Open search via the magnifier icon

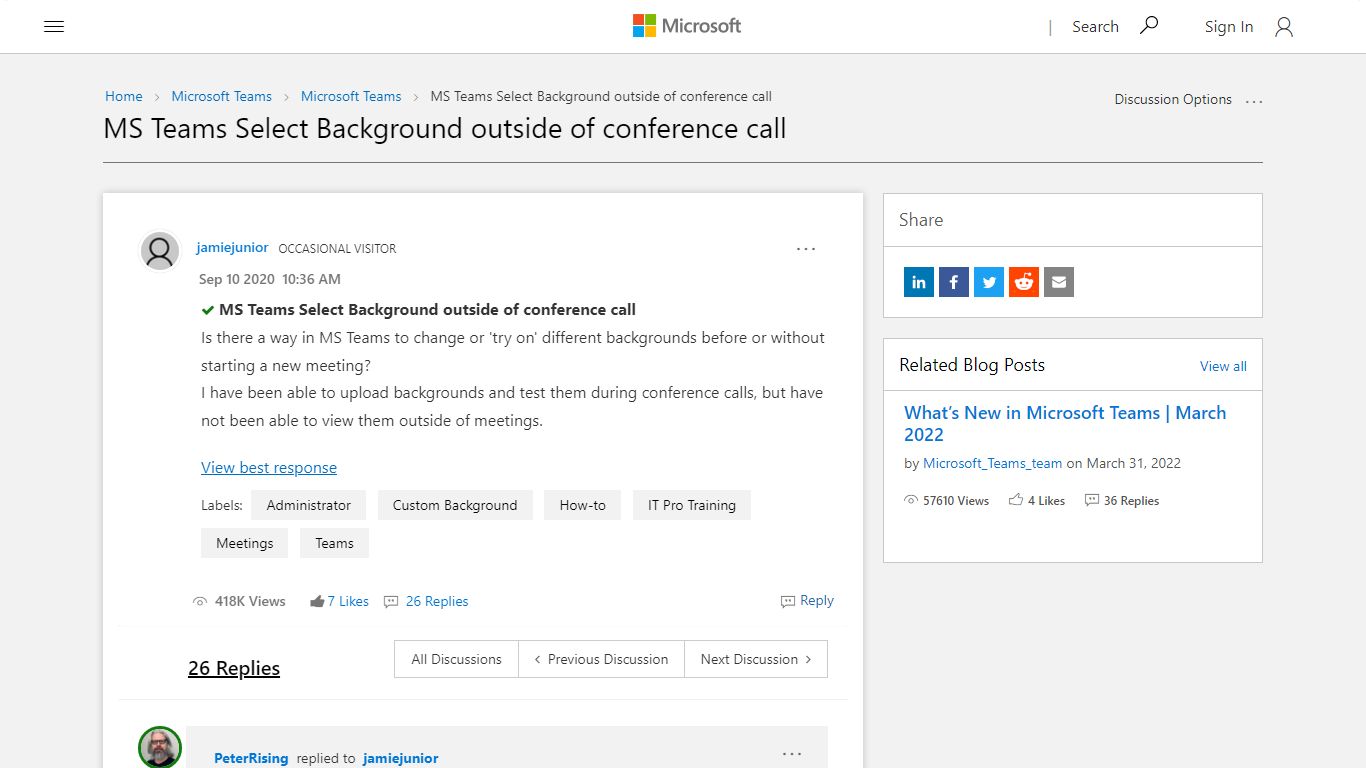pos(1149,26)
